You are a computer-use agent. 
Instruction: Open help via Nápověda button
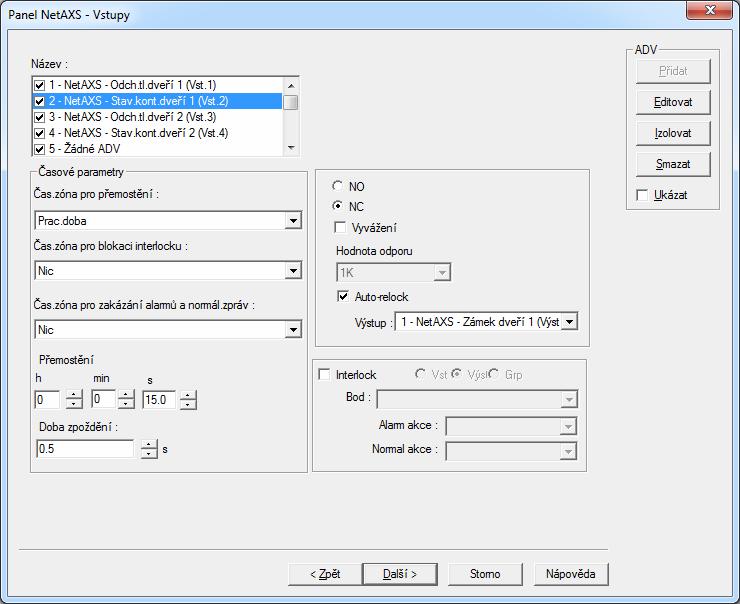(x=571, y=574)
